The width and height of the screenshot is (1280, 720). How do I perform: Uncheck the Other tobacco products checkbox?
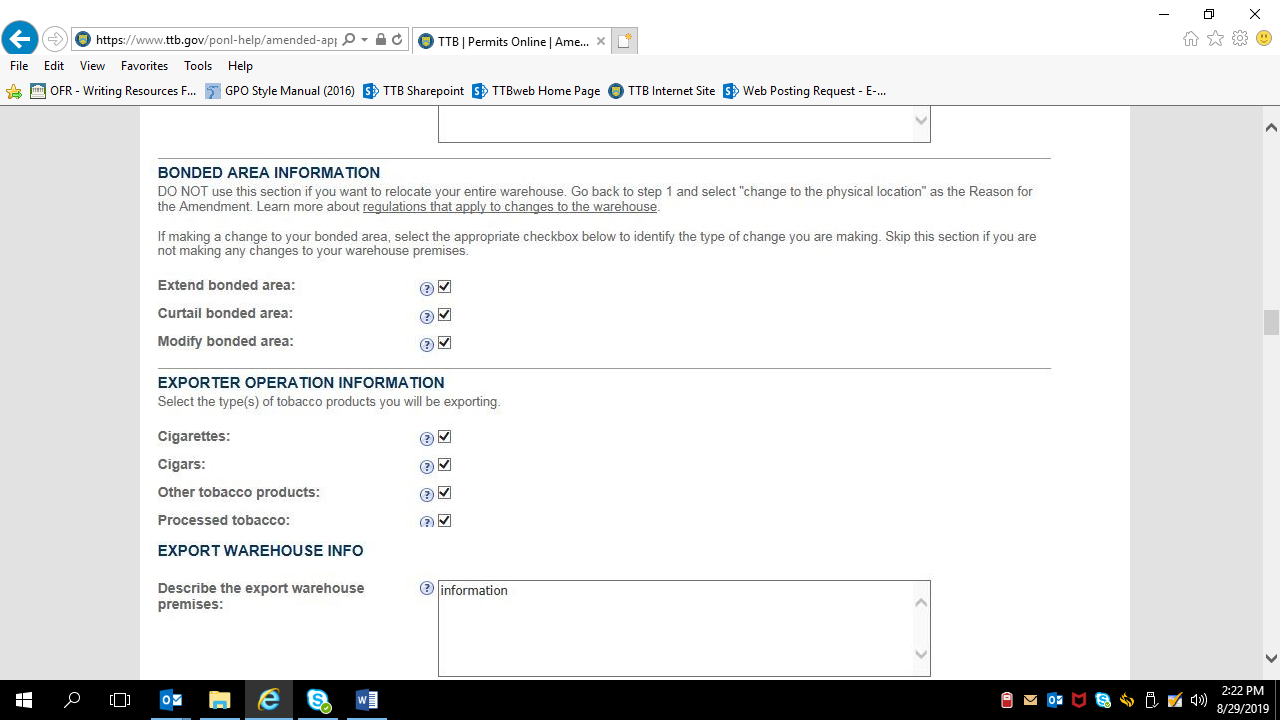(x=445, y=493)
